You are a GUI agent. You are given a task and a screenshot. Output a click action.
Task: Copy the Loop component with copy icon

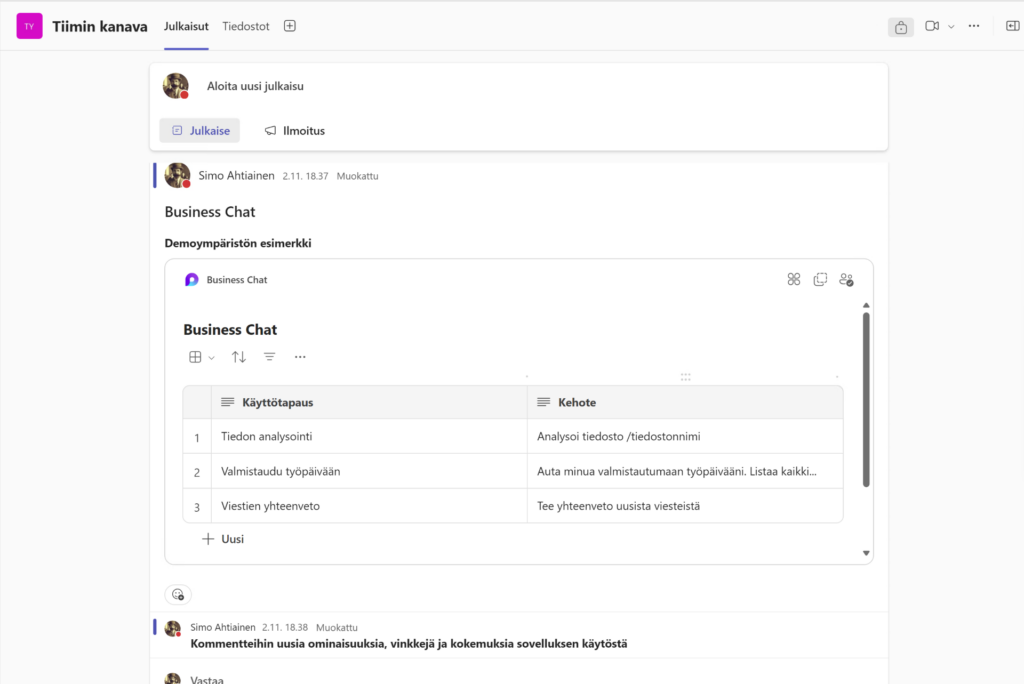tap(820, 280)
